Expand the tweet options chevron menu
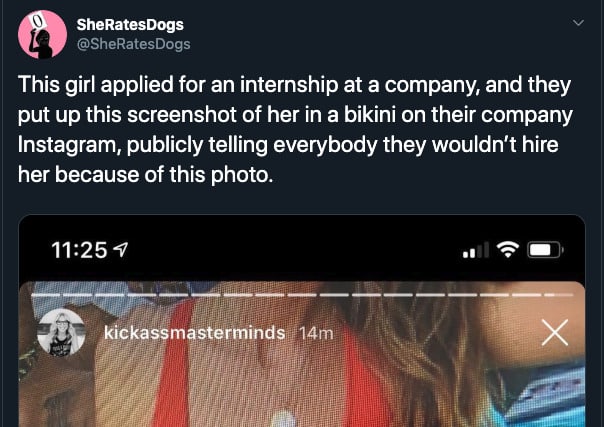This screenshot has width=604, height=427. click(x=578, y=23)
